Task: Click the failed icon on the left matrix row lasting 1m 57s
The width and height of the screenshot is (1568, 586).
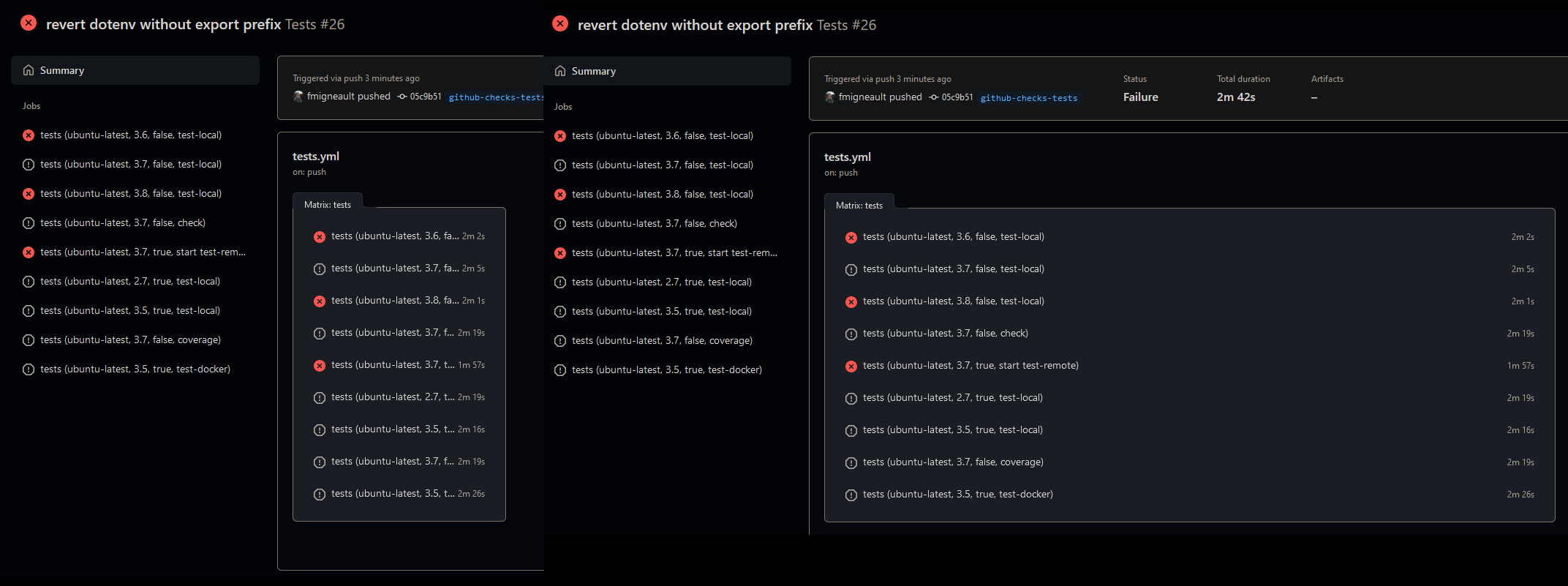Action: coord(320,366)
